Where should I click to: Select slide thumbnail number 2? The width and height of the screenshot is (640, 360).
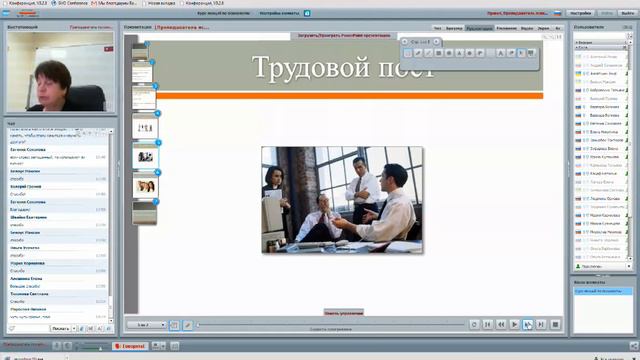142,73
